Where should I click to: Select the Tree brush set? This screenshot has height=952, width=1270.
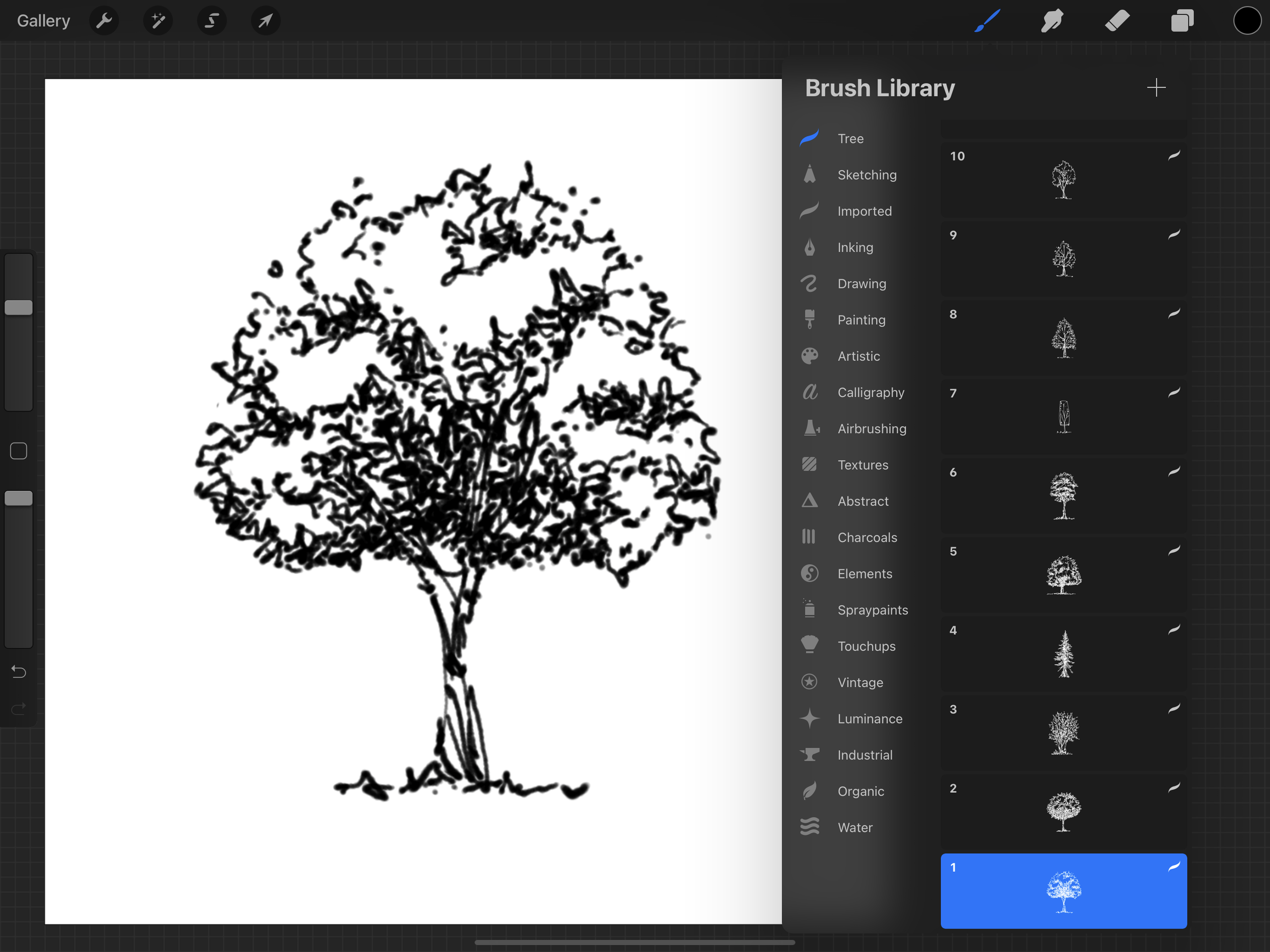(x=850, y=138)
